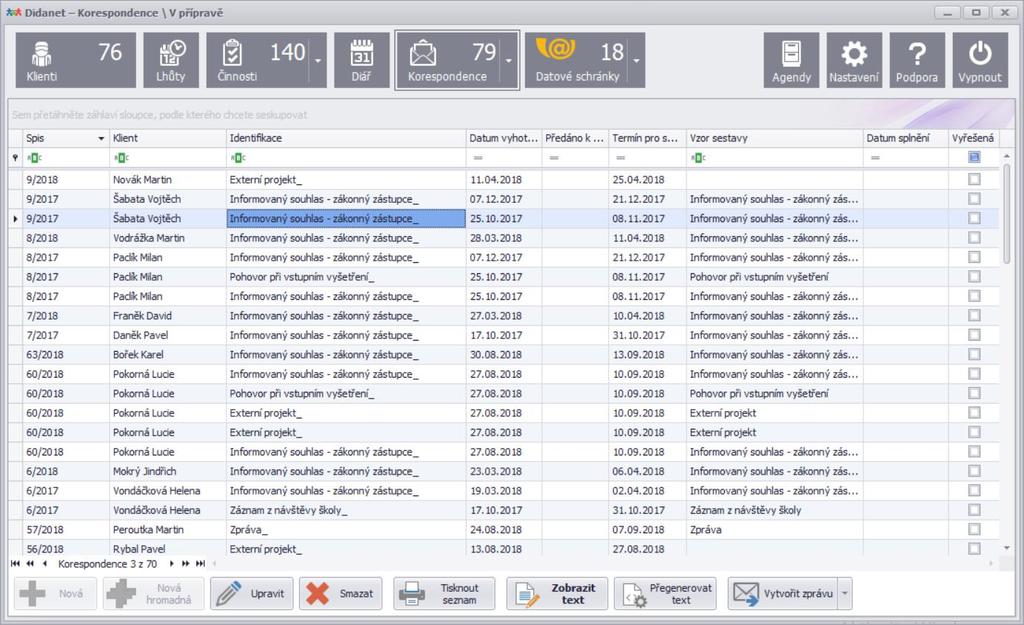Viewport: 1024px width, 625px height.
Task: Open the Diář calendar tile
Action: pos(361,60)
